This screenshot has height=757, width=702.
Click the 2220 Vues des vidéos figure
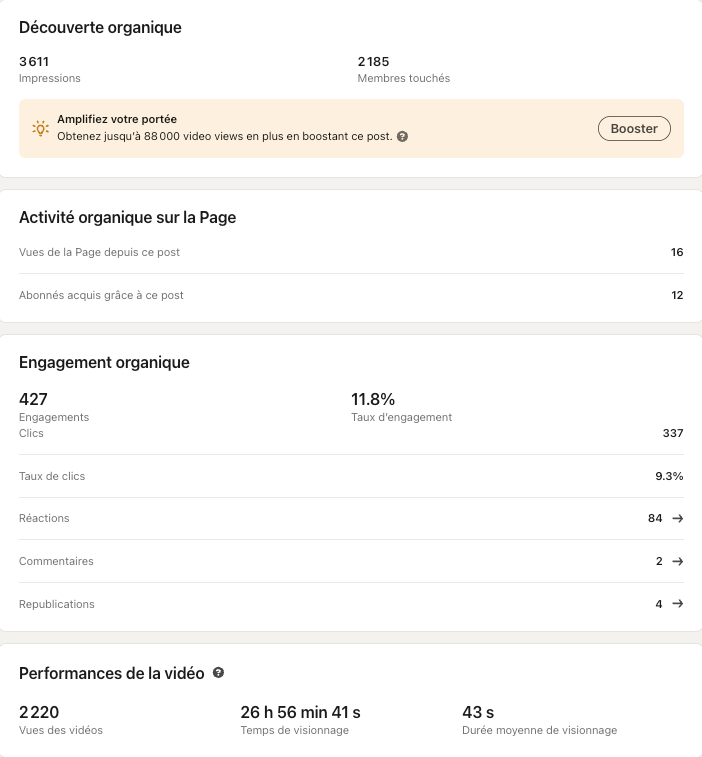(x=39, y=712)
